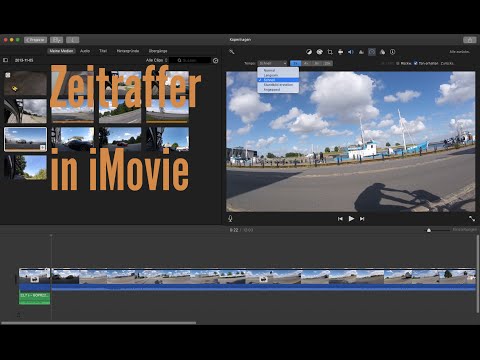Select the first short timeline video clip
480x360 pixels.
click(x=35, y=279)
